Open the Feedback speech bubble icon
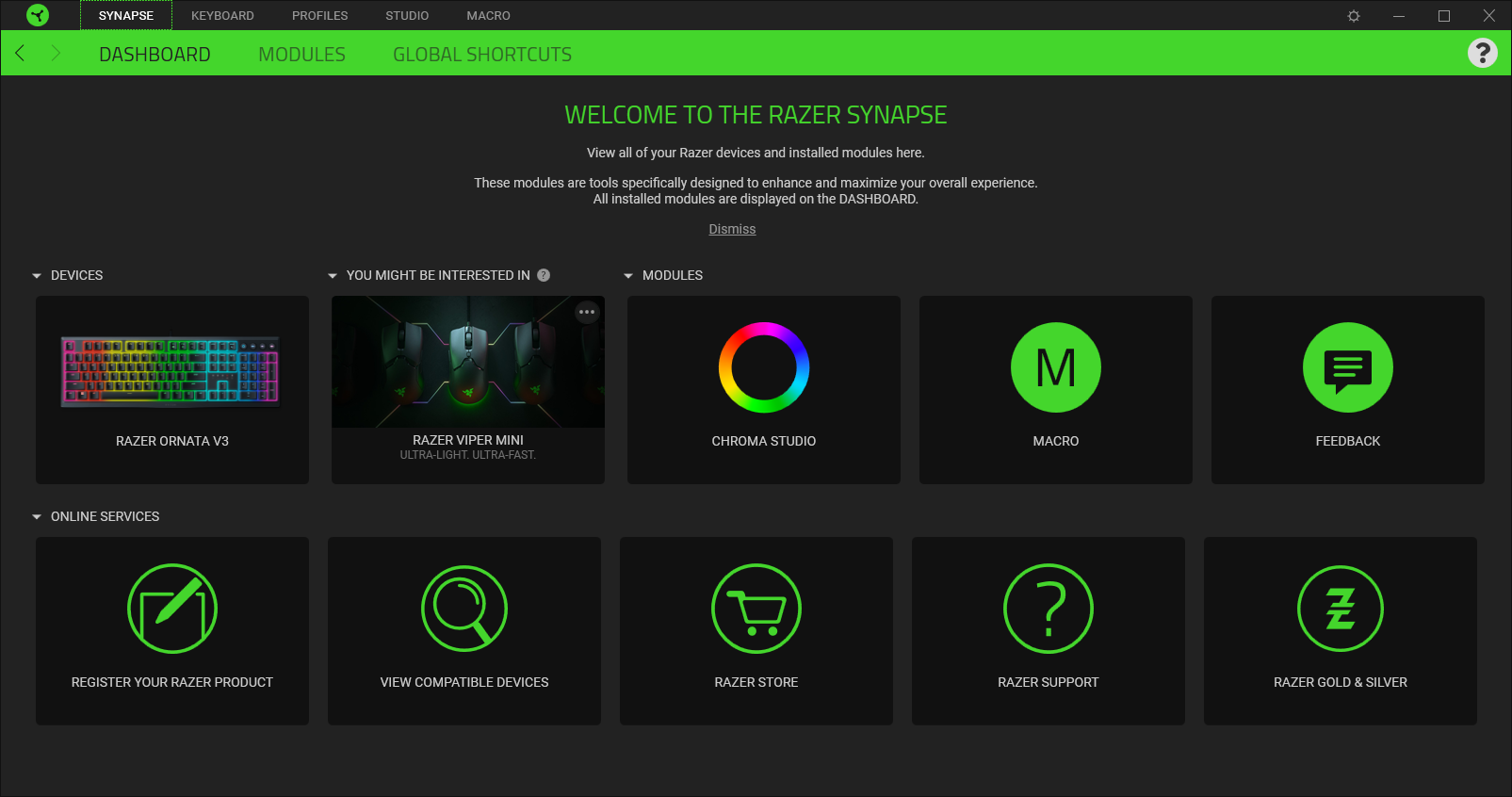Image resolution: width=1512 pixels, height=797 pixels. coord(1348,367)
